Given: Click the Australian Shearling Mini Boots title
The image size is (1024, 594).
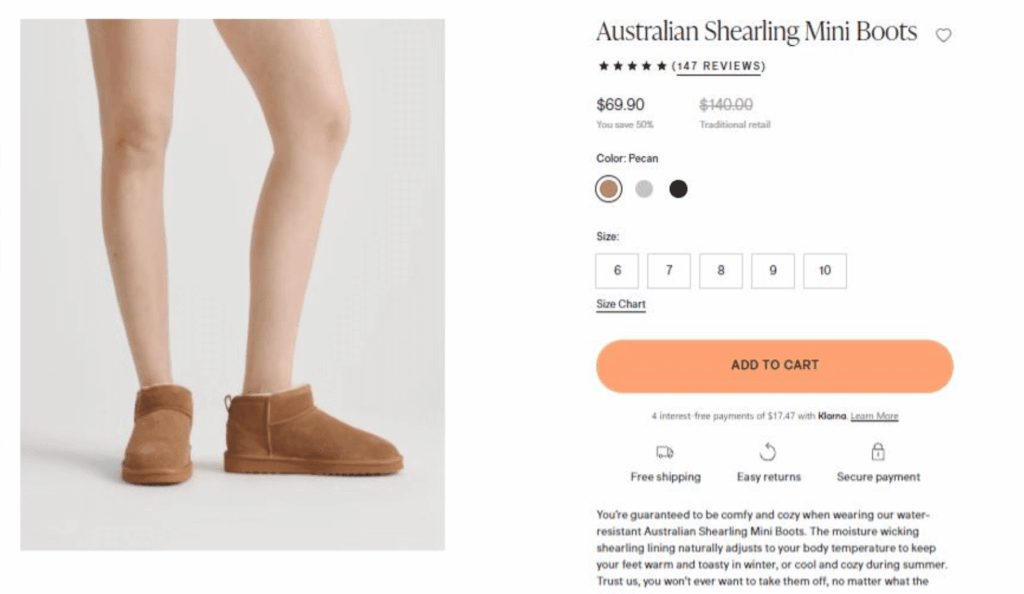Looking at the screenshot, I should pos(756,32).
